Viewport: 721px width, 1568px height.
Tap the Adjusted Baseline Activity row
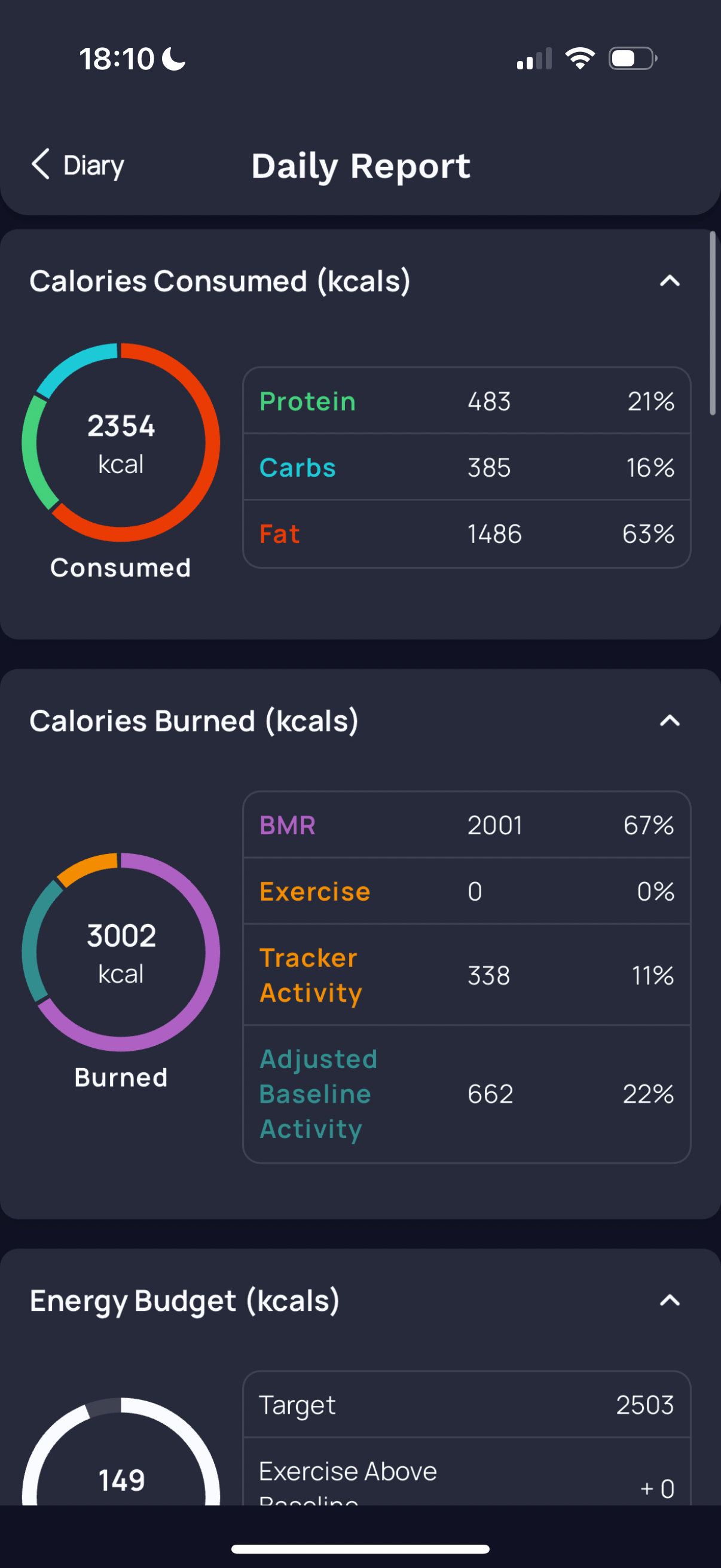467,1094
